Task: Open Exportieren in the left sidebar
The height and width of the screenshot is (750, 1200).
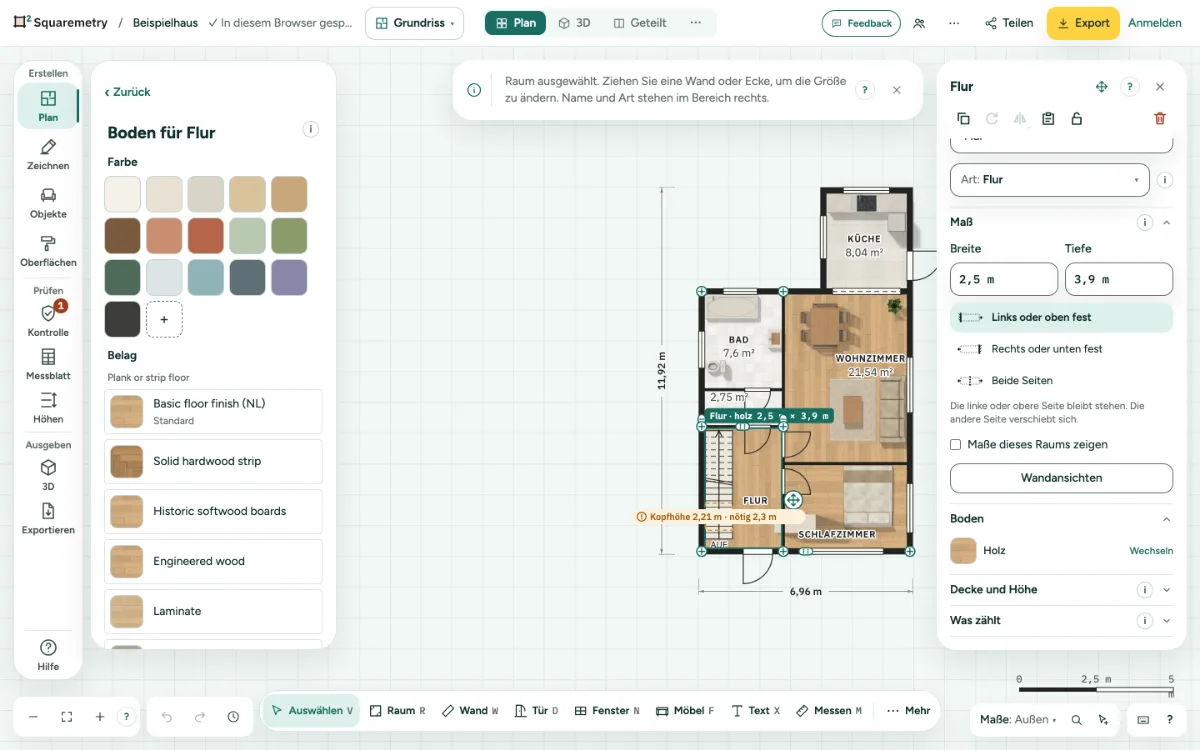Action: [x=48, y=518]
